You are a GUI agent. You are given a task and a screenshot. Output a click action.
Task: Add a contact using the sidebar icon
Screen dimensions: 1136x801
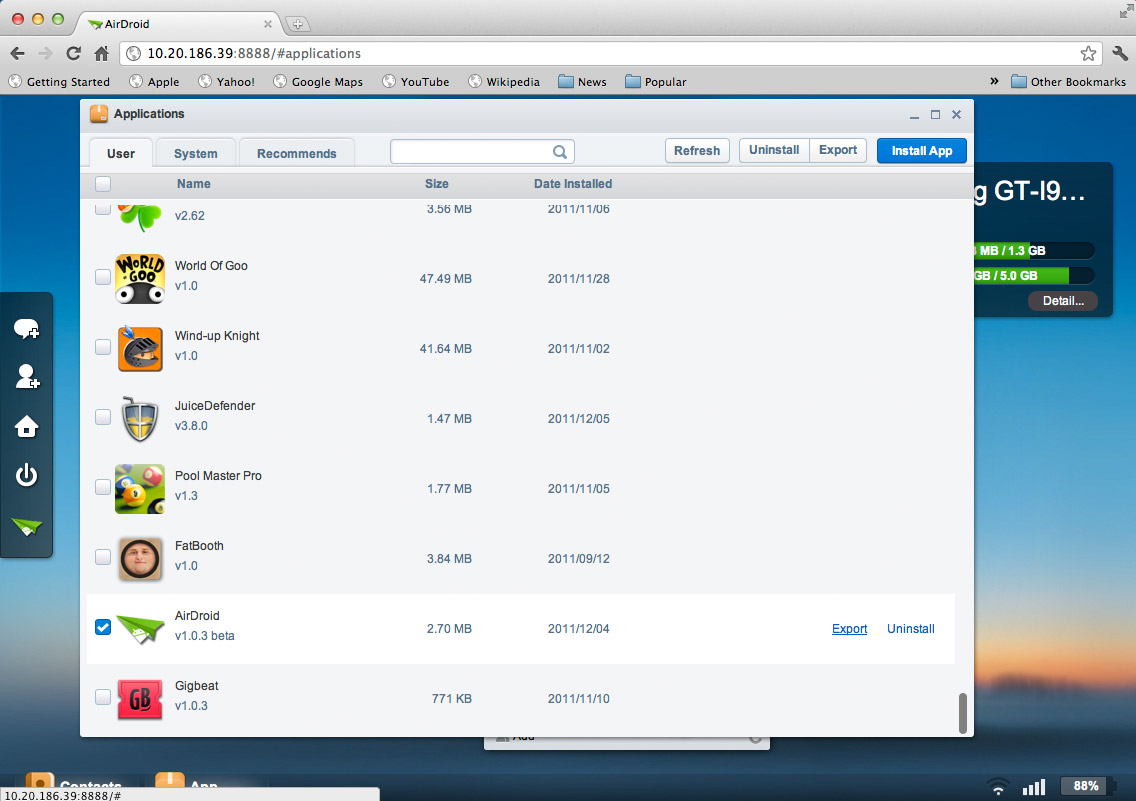coord(27,377)
